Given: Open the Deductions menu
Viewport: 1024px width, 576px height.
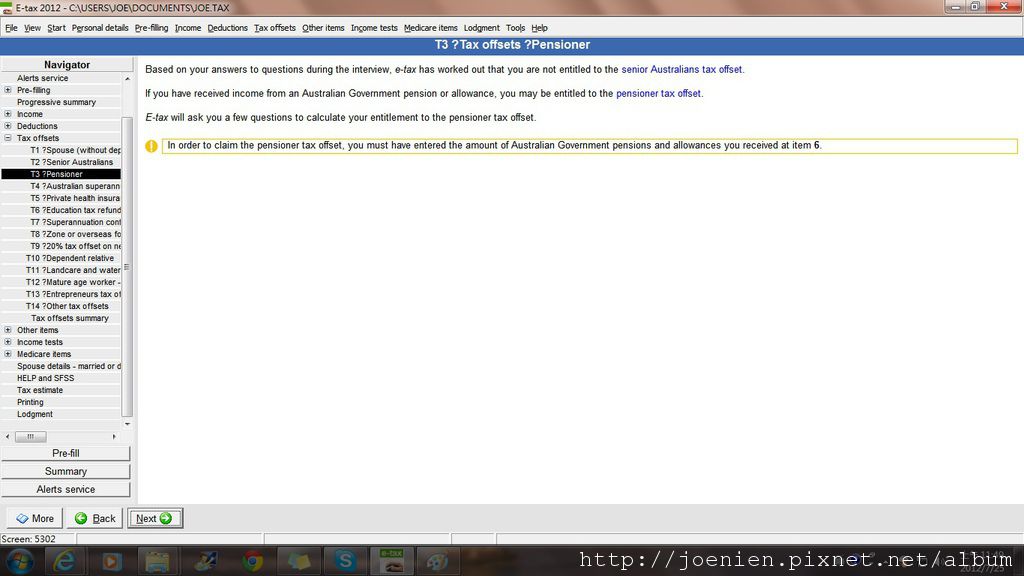Looking at the screenshot, I should click(x=227, y=28).
